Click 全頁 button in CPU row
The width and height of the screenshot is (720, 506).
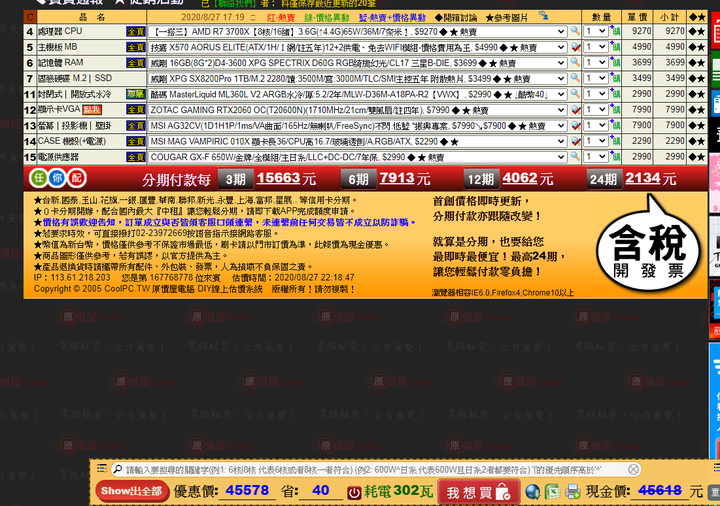(x=136, y=32)
